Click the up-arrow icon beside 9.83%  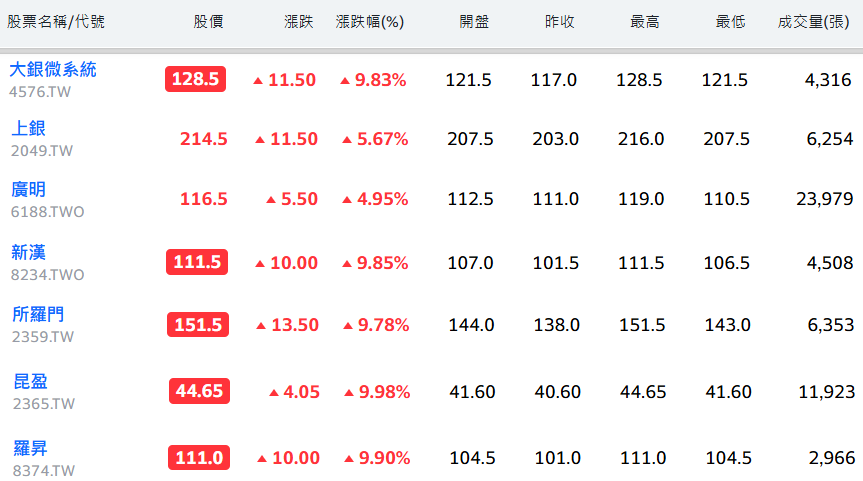(345, 81)
